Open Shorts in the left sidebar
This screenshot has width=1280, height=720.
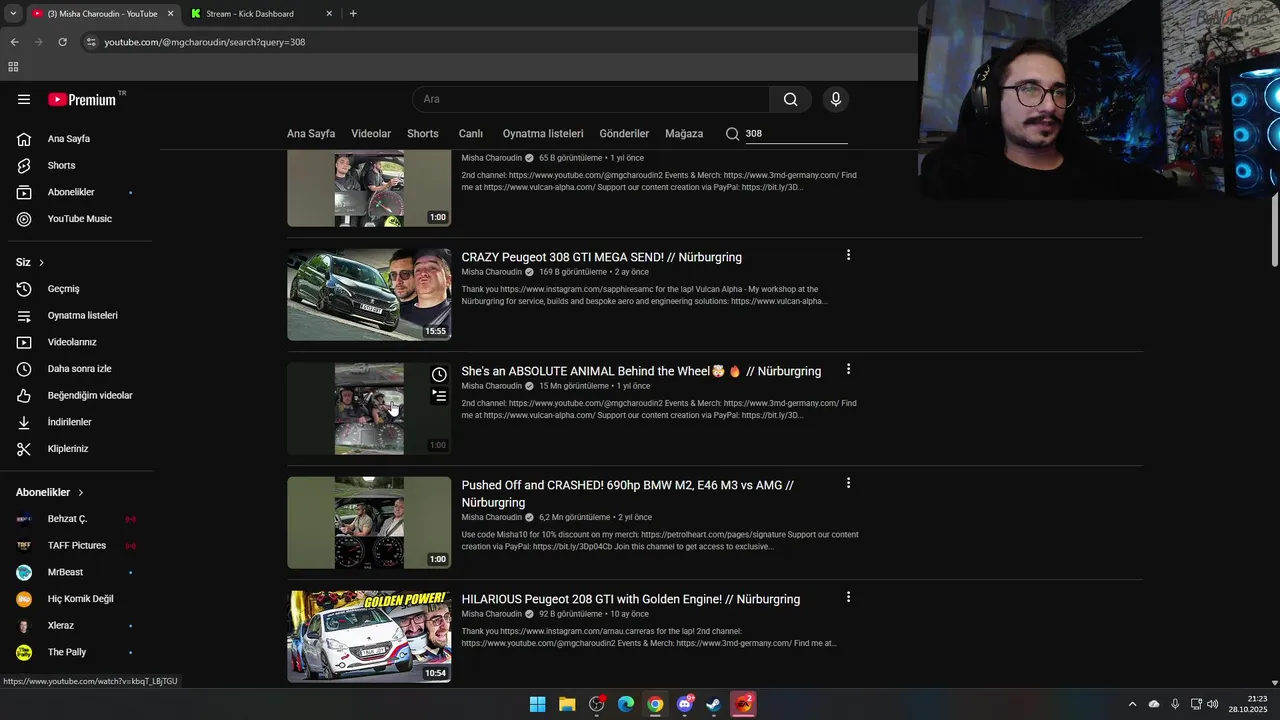61,165
